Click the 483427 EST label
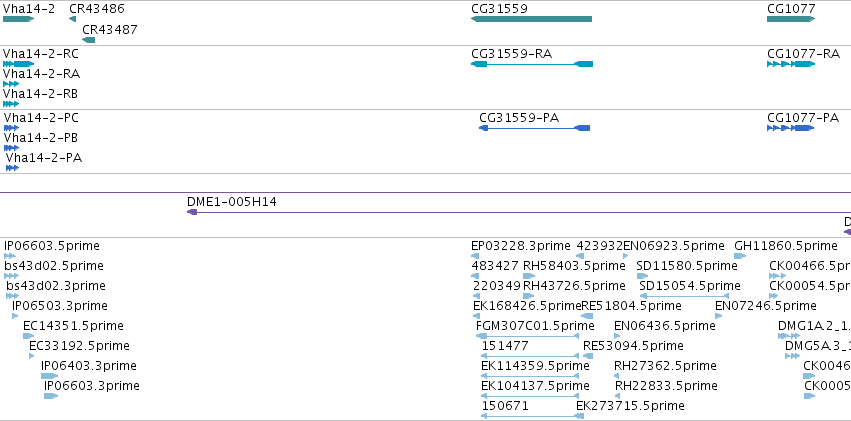Image resolution: width=851 pixels, height=421 pixels. point(495,266)
